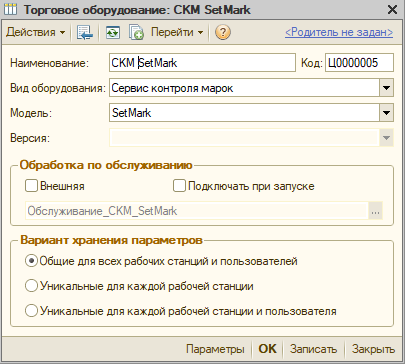
Task: Click the green refresh icon
Action: pos(113,33)
